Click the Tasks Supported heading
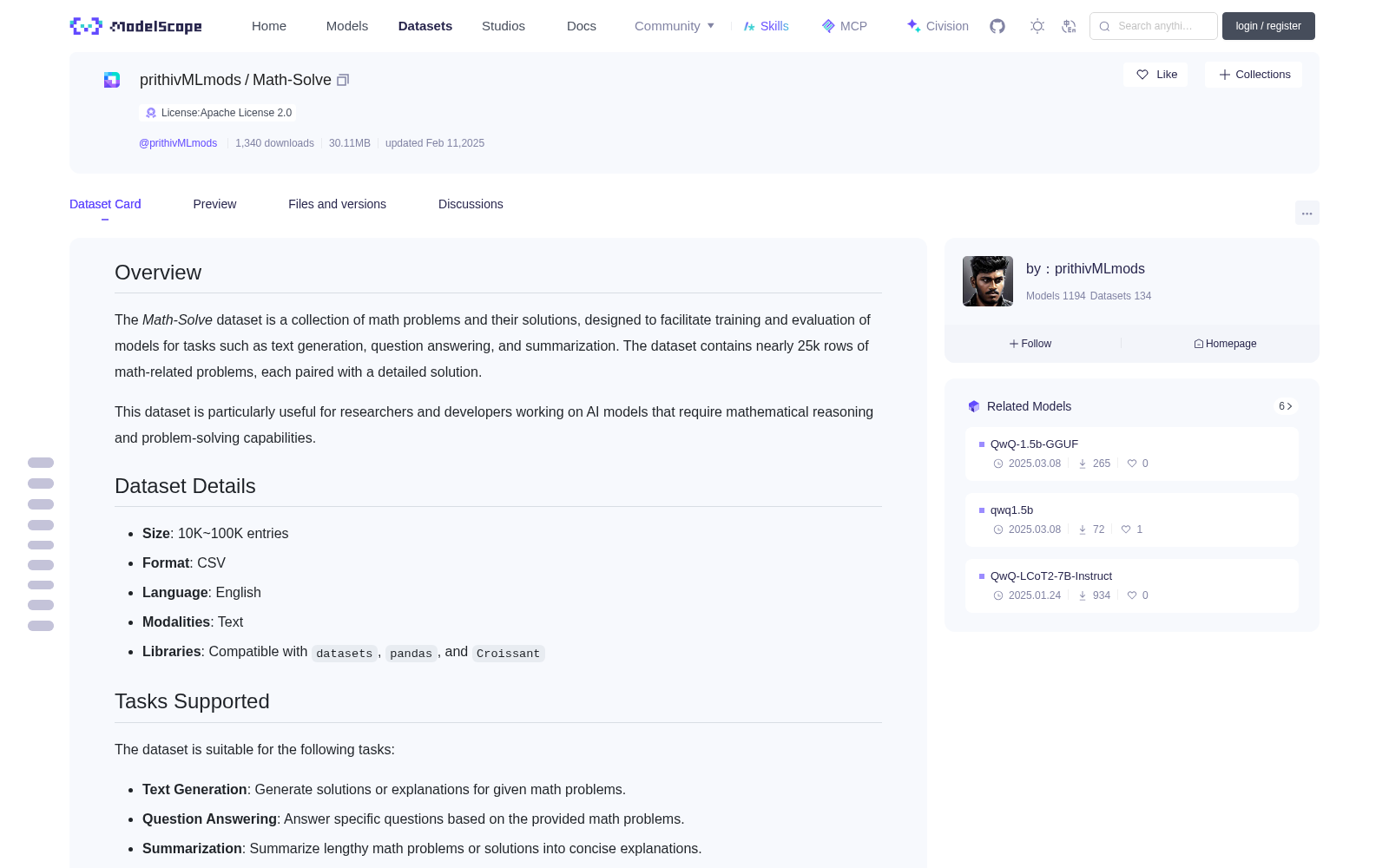Viewport: 1389px width, 868px height. [192, 701]
